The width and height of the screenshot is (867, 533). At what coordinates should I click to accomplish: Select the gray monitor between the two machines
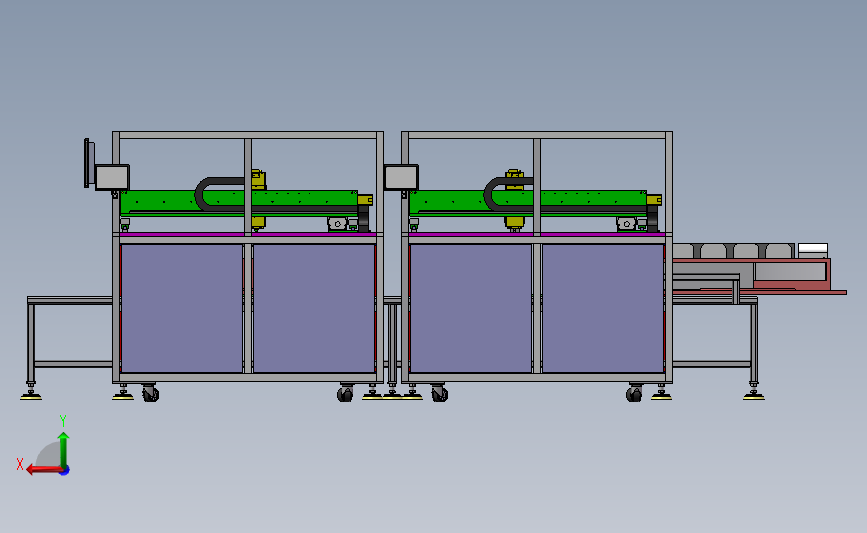click(401, 177)
